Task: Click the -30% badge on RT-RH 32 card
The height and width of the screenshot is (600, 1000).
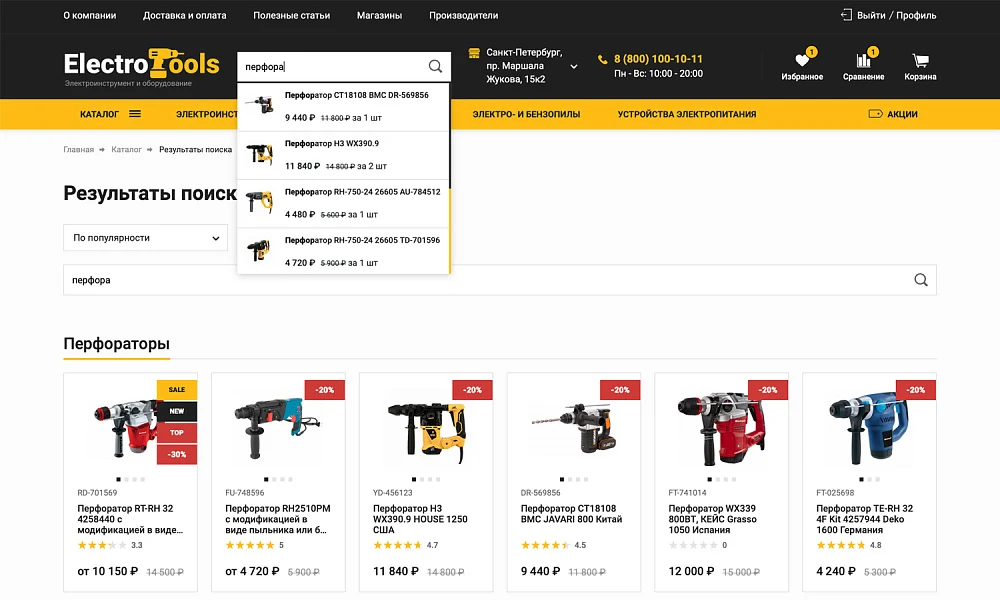Action: point(177,455)
